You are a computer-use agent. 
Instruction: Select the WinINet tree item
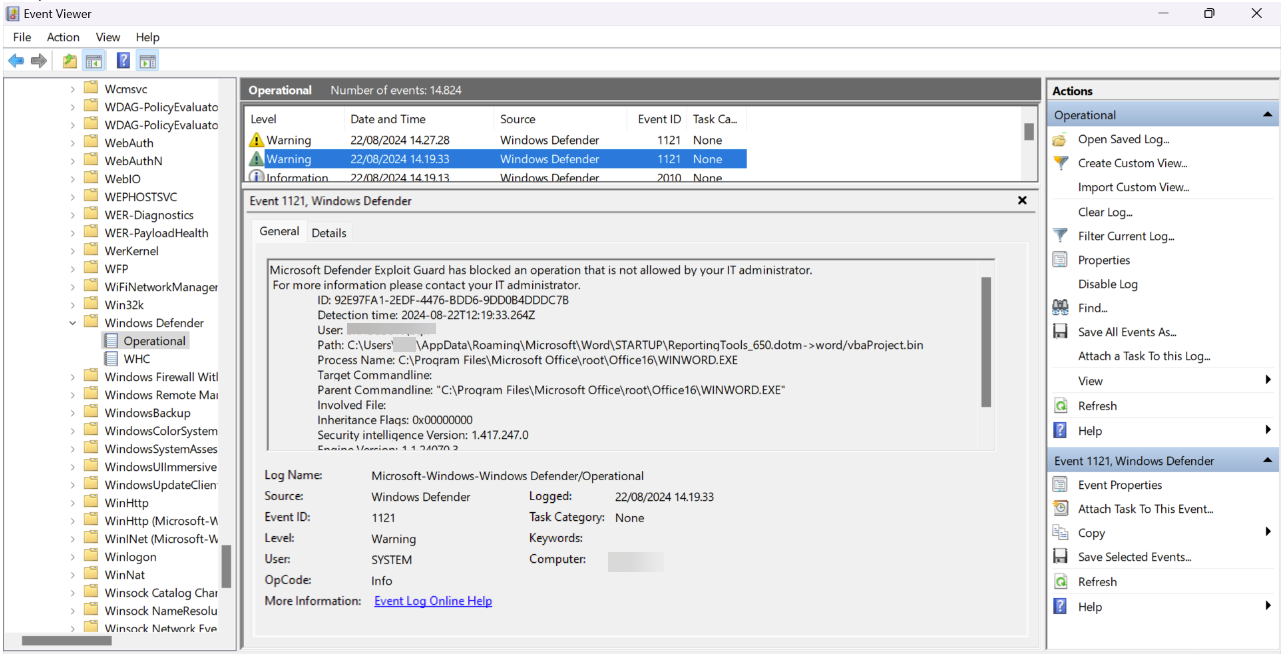161,539
